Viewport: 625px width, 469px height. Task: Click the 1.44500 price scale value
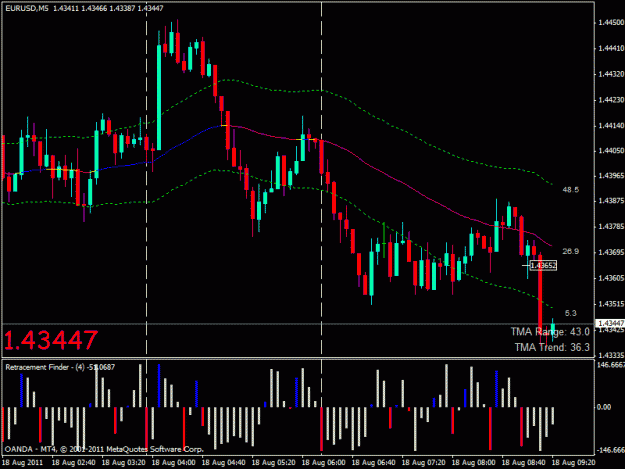(x=611, y=23)
